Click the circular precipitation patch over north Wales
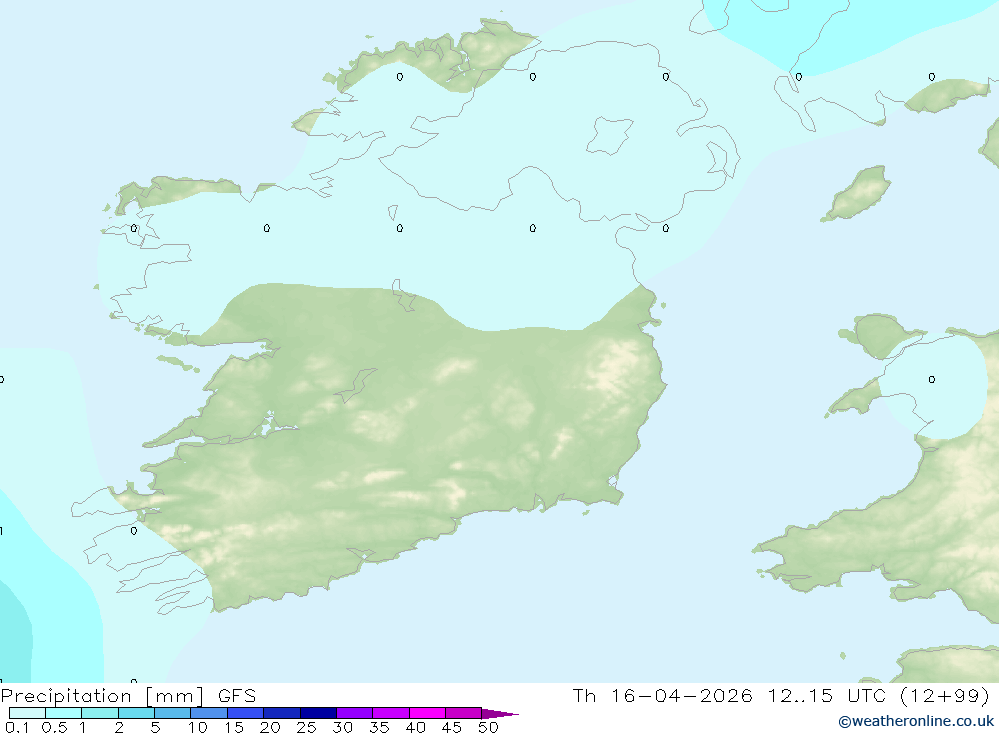 932,386
